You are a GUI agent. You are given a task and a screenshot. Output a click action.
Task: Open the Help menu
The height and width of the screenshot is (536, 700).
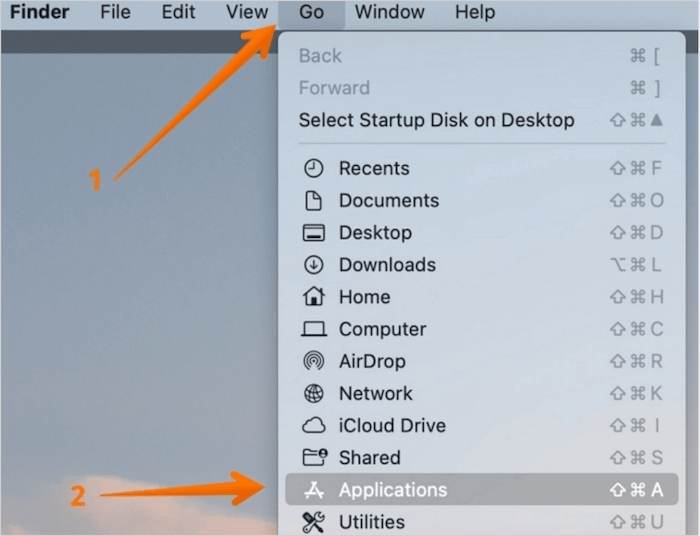(475, 13)
